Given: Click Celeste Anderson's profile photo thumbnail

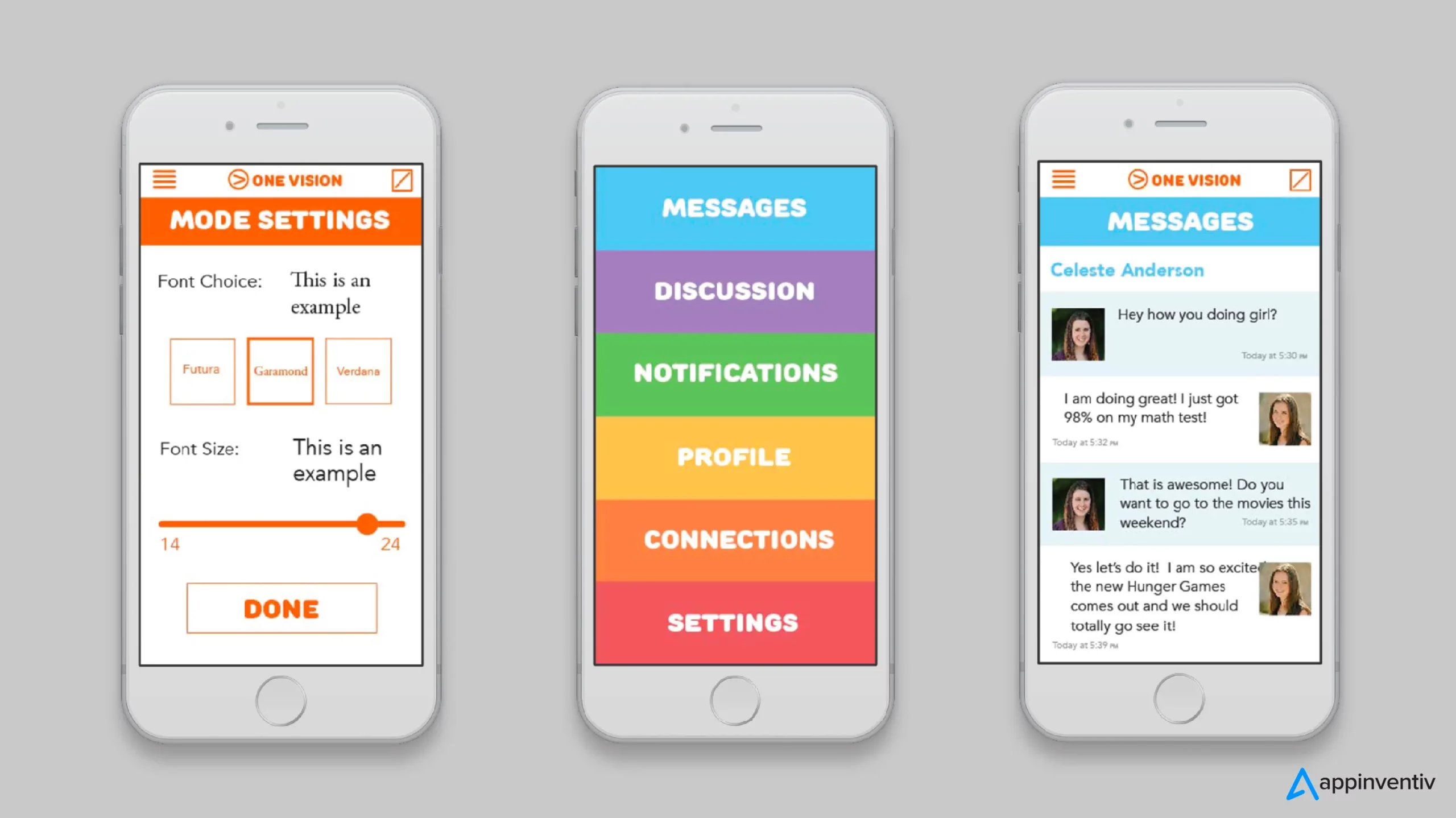Looking at the screenshot, I should (1078, 331).
